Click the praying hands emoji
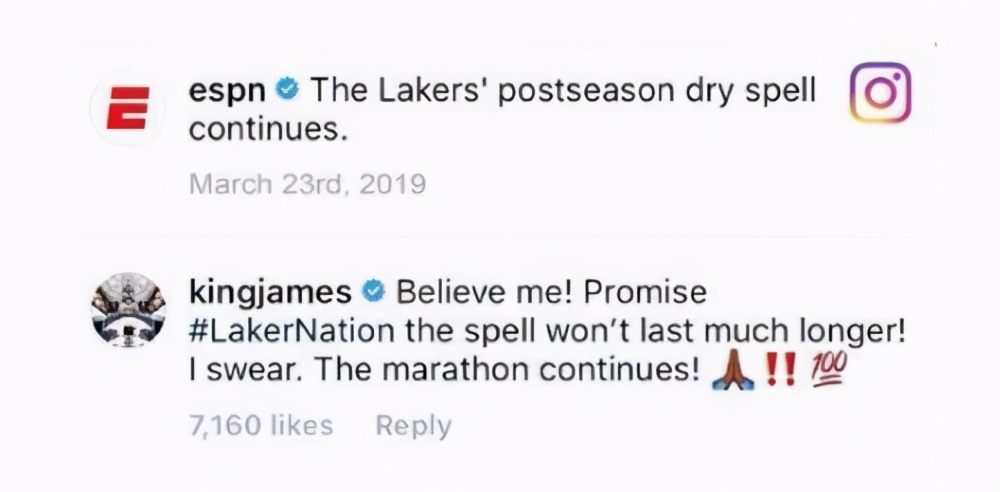The width and height of the screenshot is (1000, 492). click(x=733, y=372)
